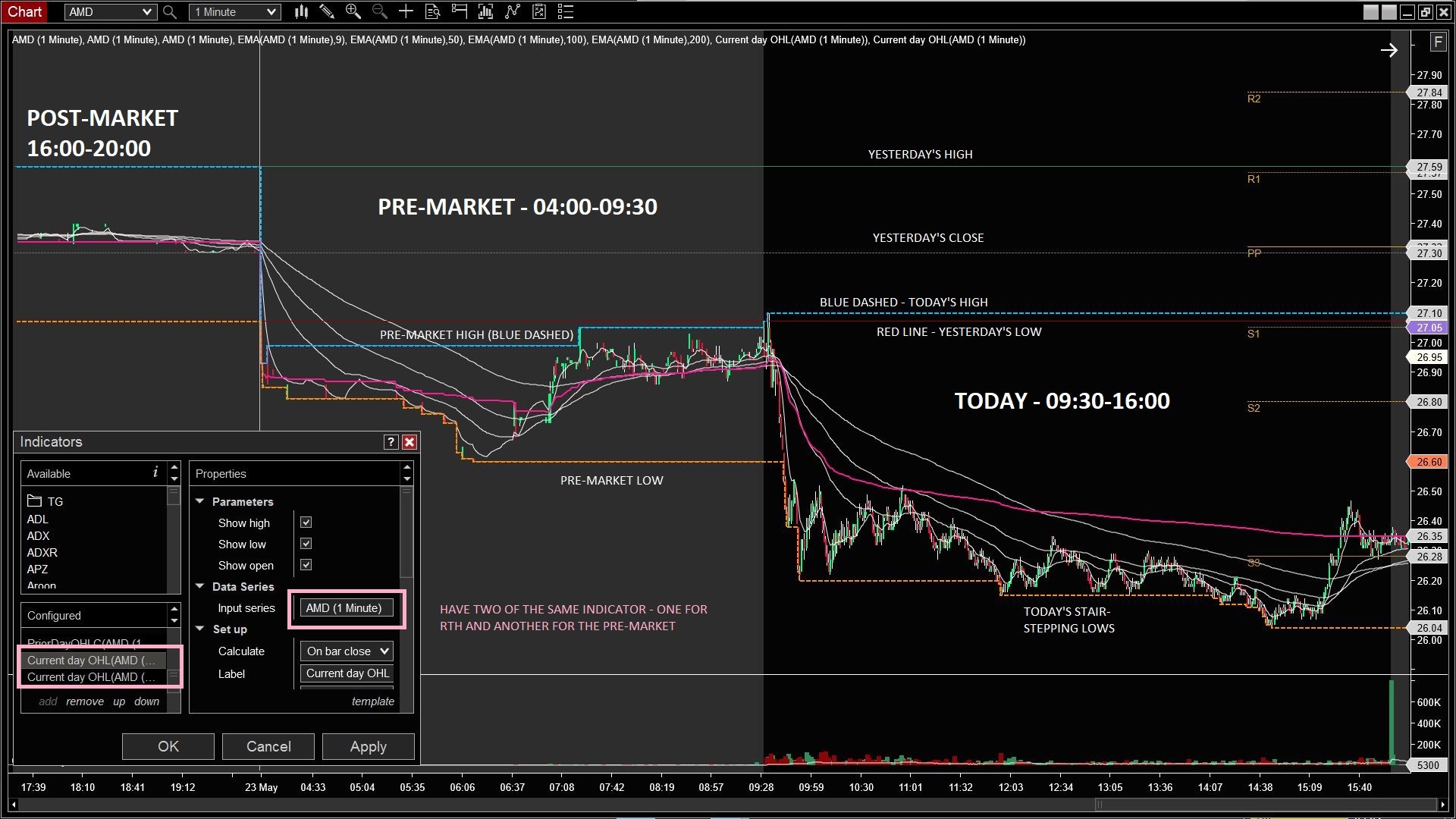Click the Label input field
The height and width of the screenshot is (819, 1456).
tap(347, 673)
